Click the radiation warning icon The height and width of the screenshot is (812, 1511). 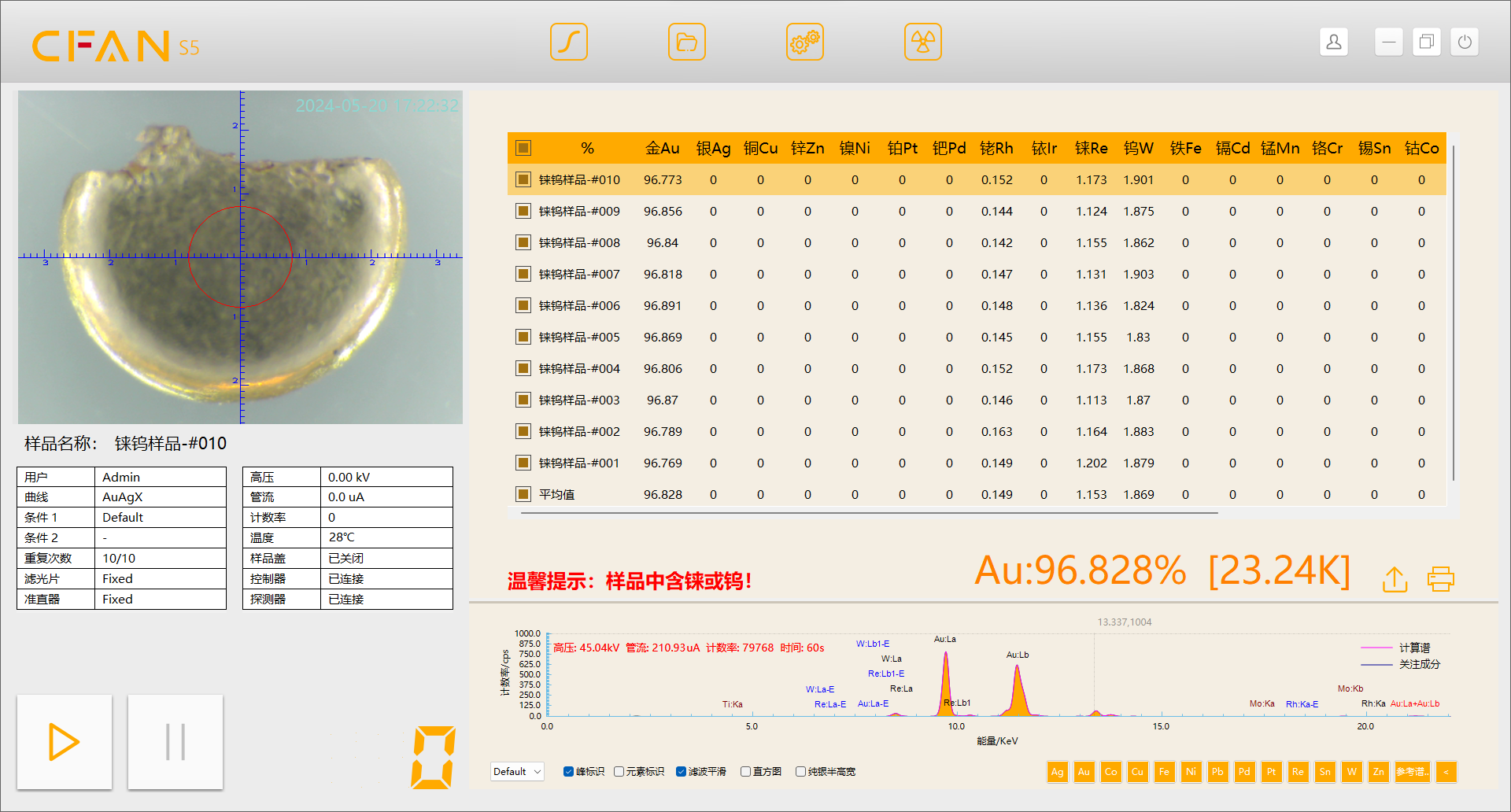(x=922, y=42)
